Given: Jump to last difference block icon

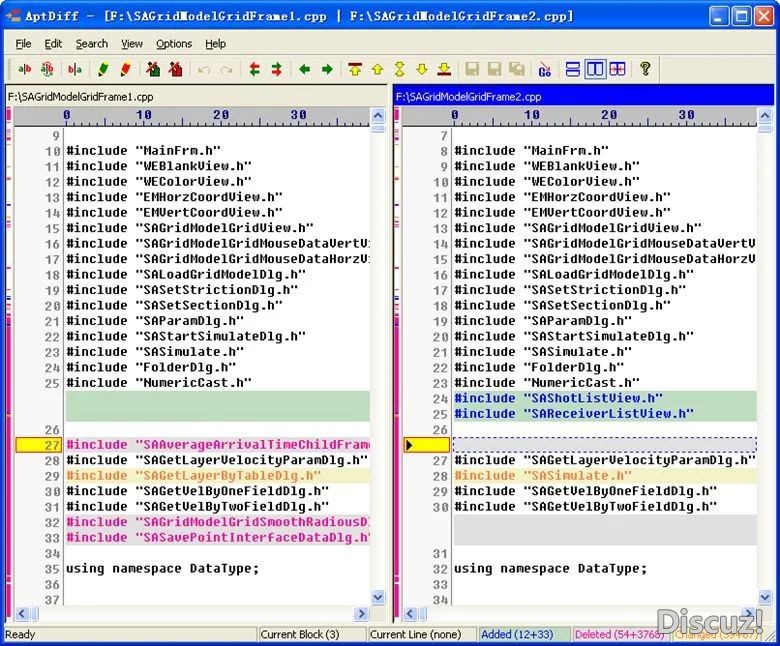Looking at the screenshot, I should point(444,69).
